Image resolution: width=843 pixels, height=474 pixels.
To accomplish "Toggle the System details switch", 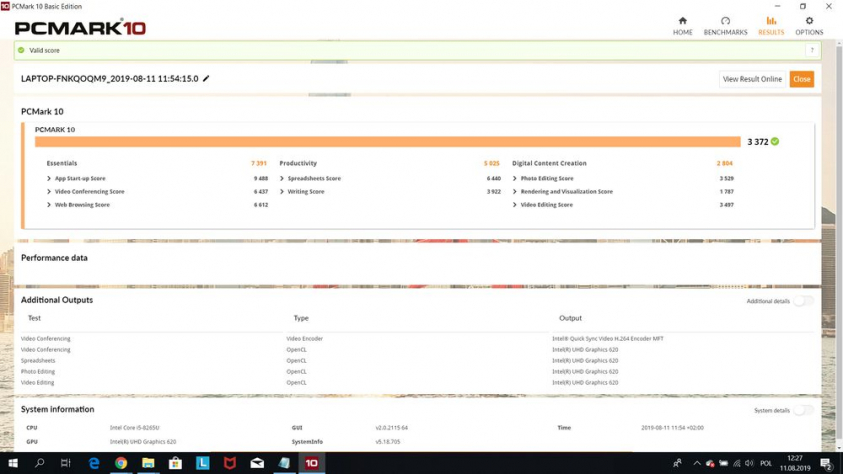I will click(803, 410).
